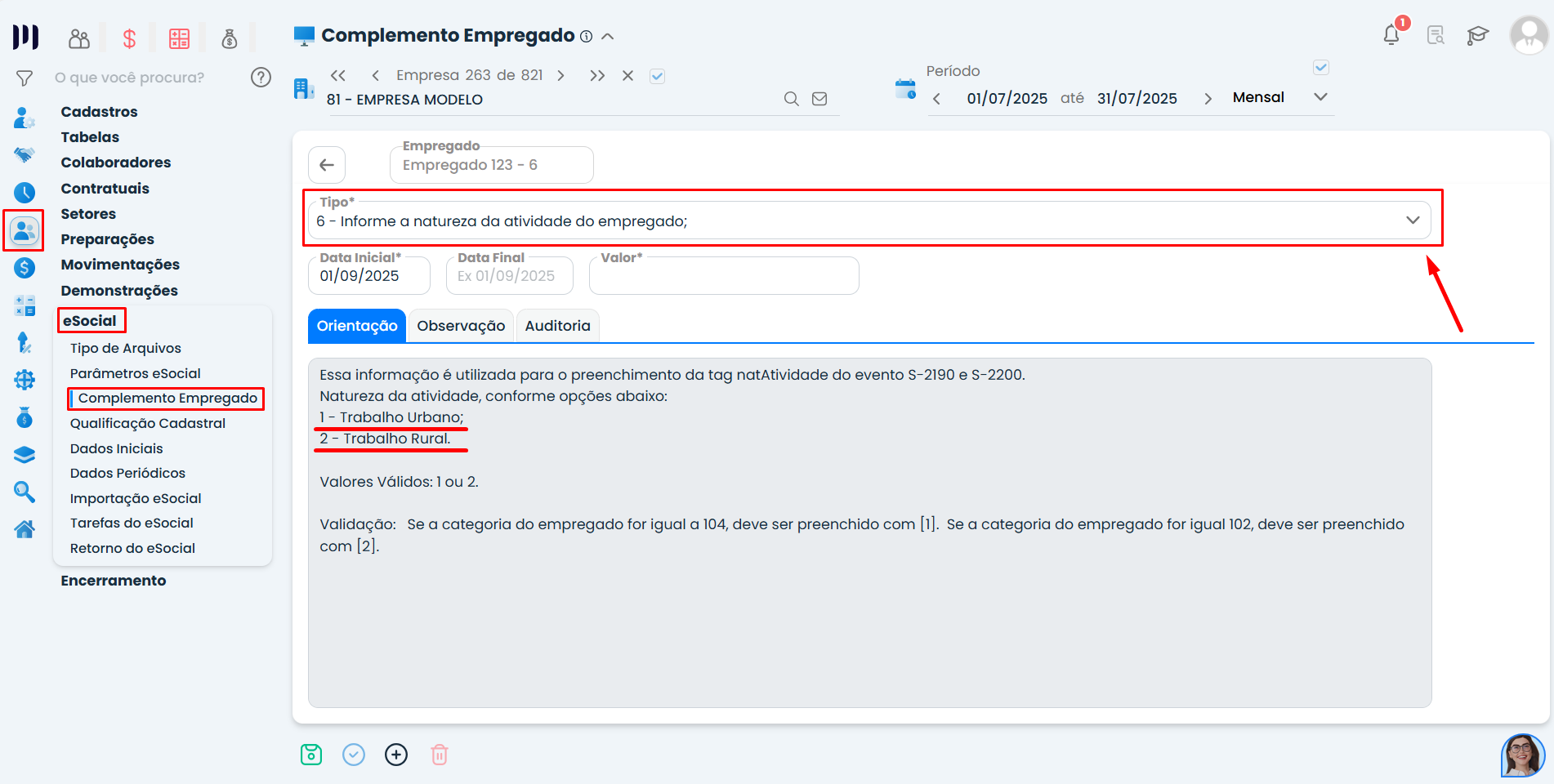Go to the next company
The width and height of the screenshot is (1554, 784).
561,76
